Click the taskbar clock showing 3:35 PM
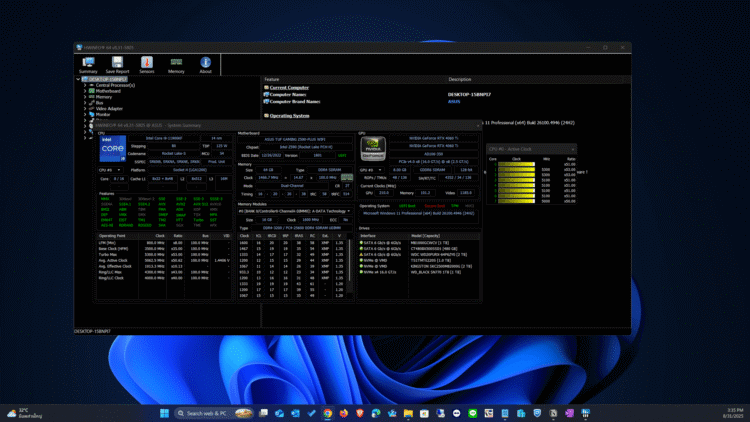The width and height of the screenshot is (750, 422). [735, 413]
